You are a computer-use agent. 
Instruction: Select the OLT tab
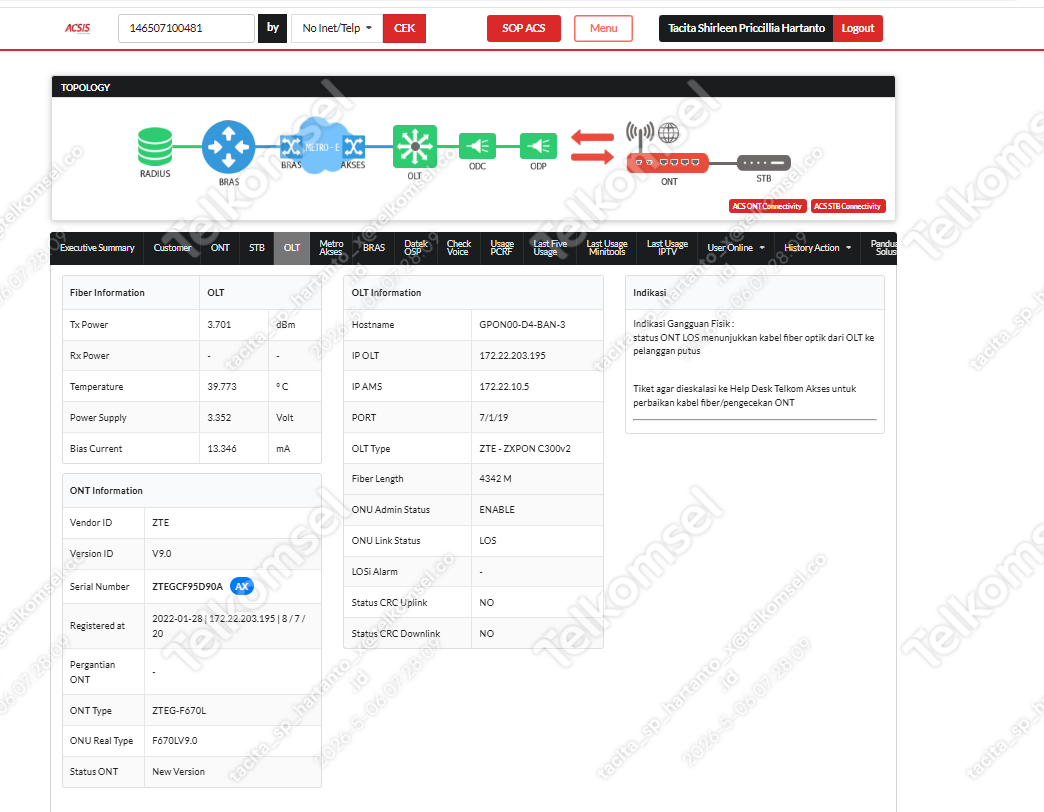click(x=292, y=248)
